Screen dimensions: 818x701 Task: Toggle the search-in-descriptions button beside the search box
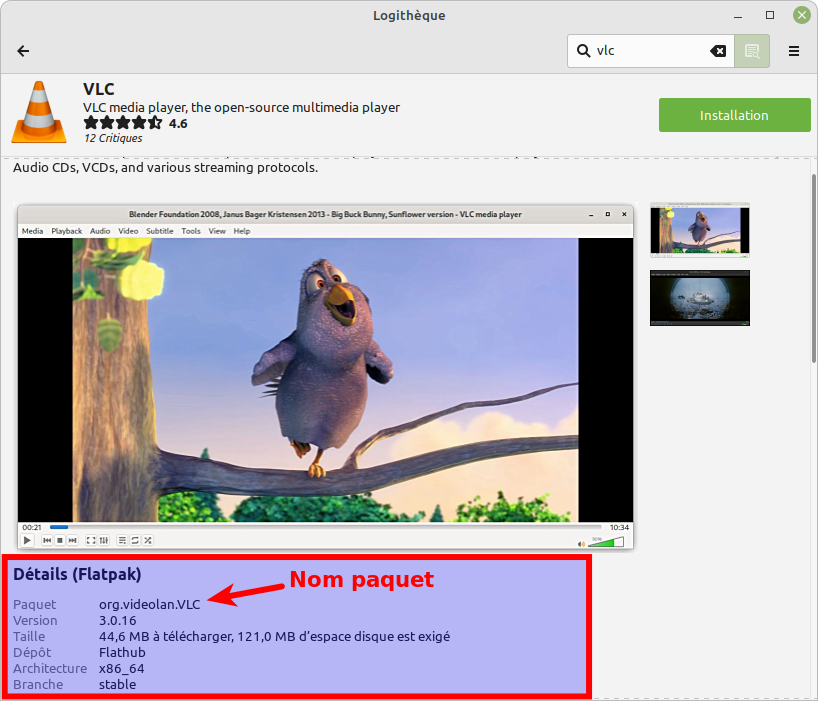point(752,51)
